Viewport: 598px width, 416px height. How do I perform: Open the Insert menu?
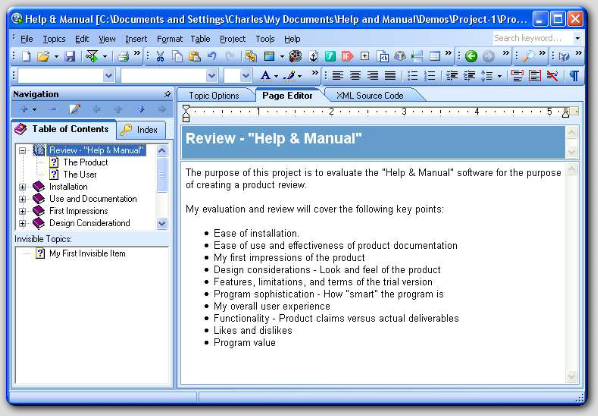(x=136, y=39)
